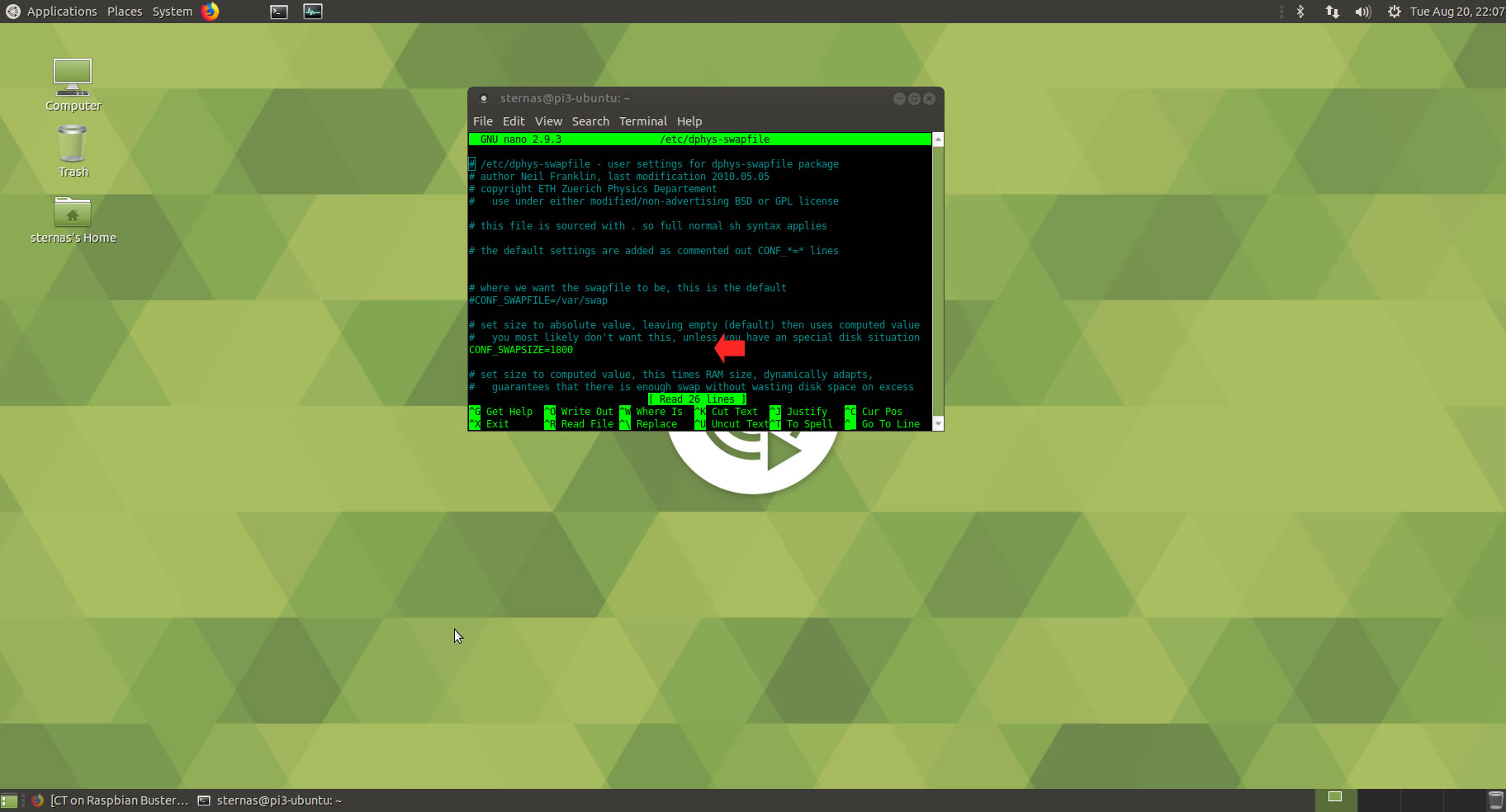Launch Firefox from the top panel
This screenshot has height=812, width=1506.
(211, 12)
